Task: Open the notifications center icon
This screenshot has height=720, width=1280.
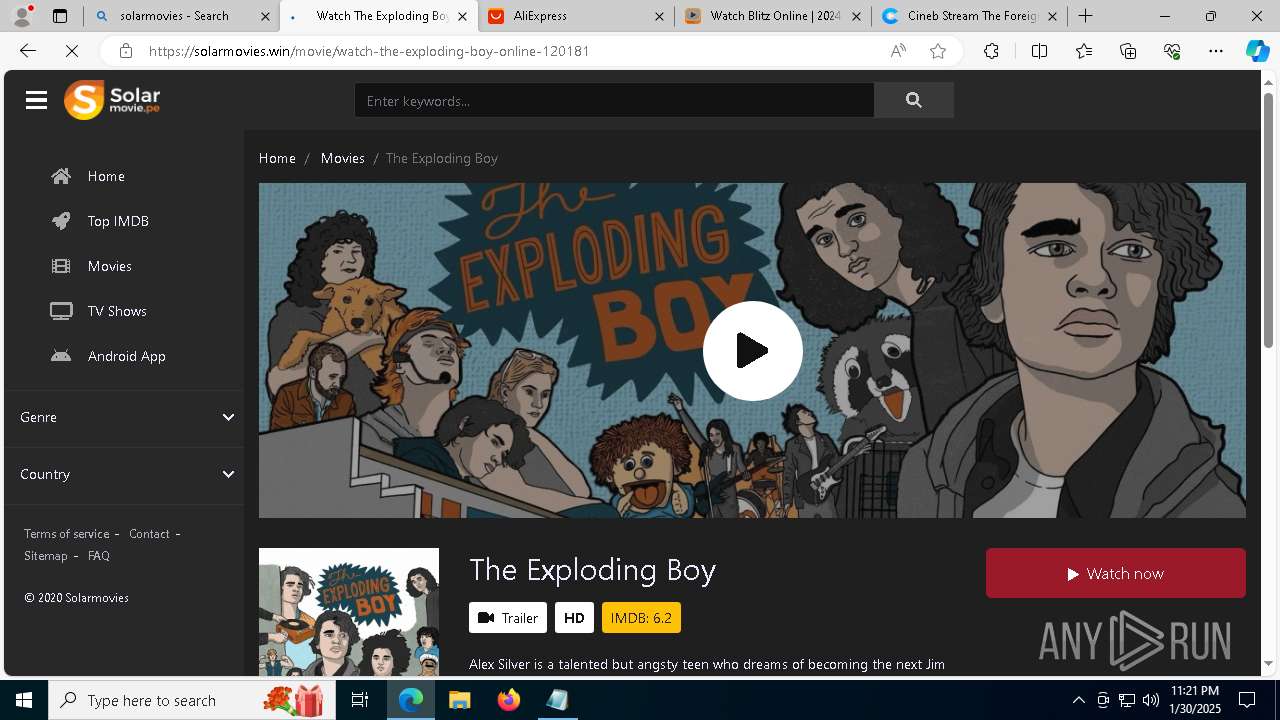Action: coord(1248,700)
